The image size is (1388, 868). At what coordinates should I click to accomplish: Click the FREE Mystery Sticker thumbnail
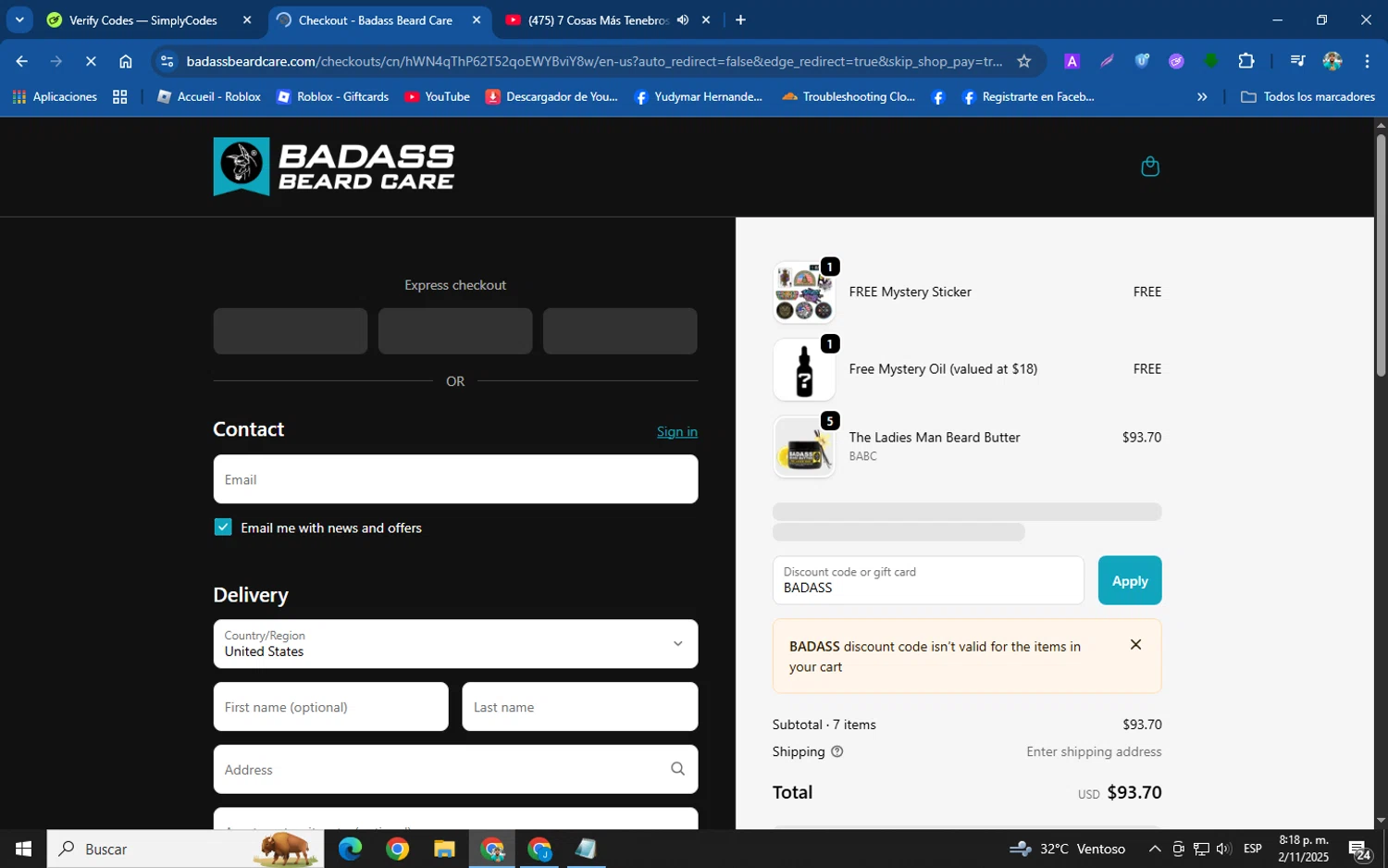pyautogui.click(x=804, y=292)
